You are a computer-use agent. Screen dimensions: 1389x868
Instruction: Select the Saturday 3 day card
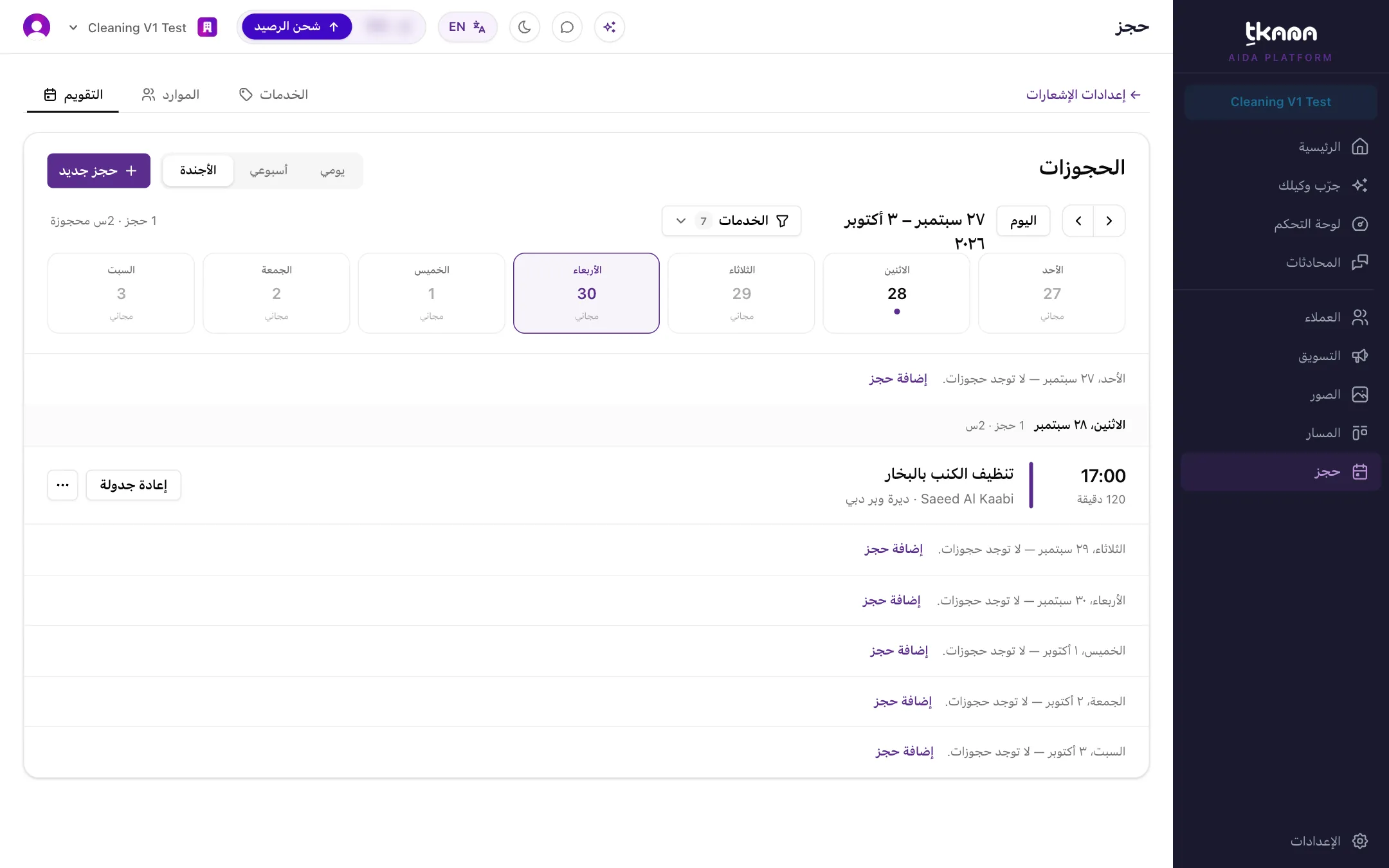(x=121, y=293)
